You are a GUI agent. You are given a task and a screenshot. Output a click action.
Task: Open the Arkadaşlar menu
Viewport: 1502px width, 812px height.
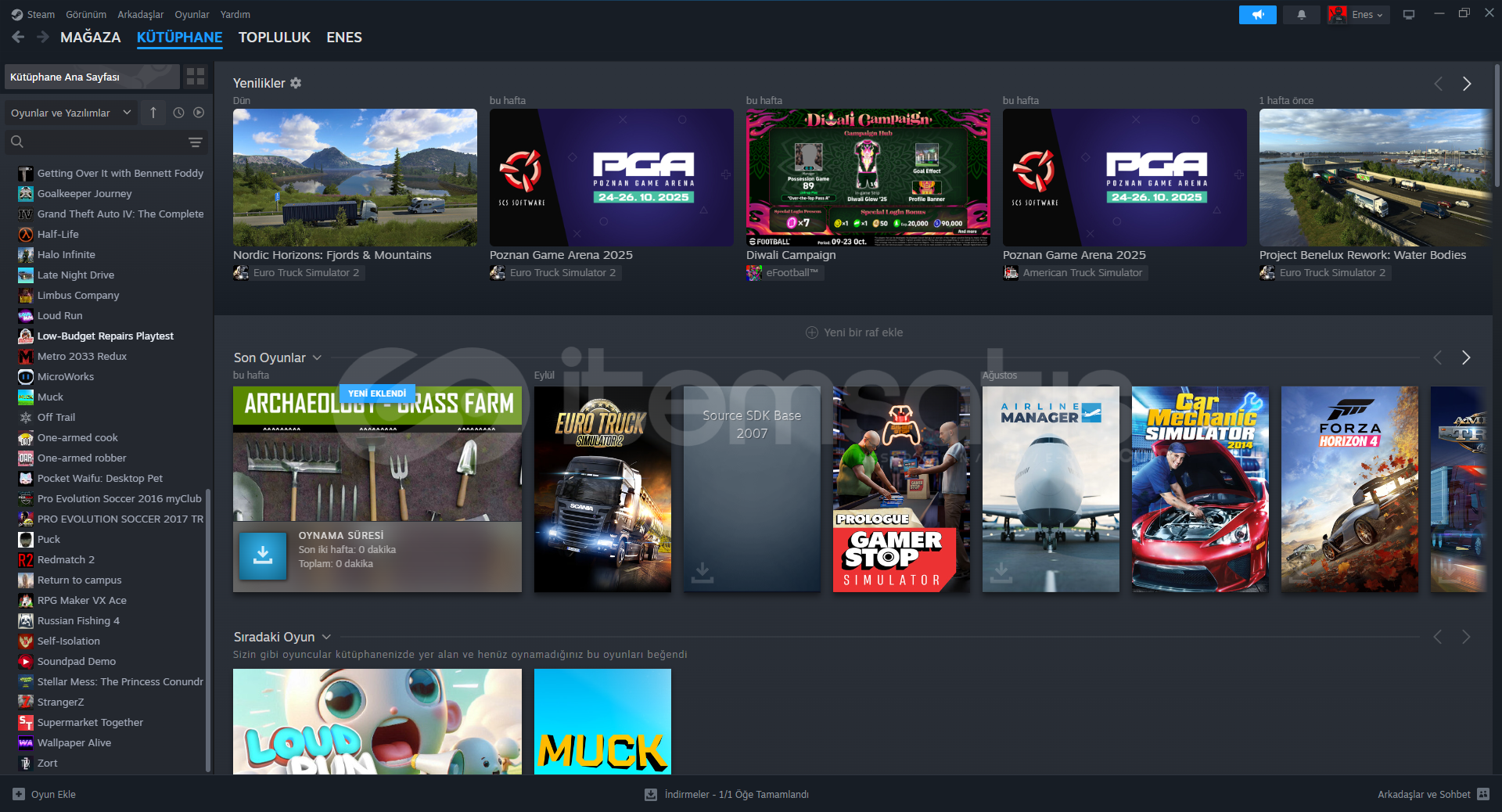(141, 14)
